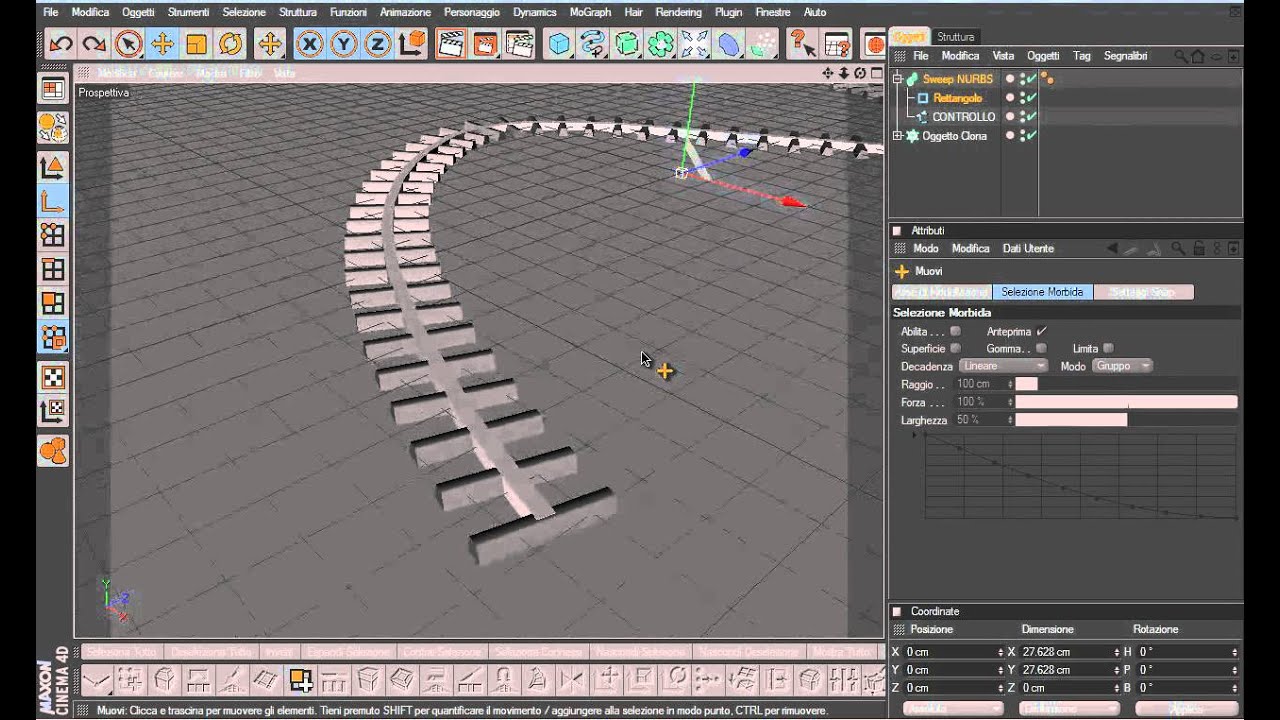Click the magnifier search icon in Objects panel
Viewport: 1280px width, 720px height.
coord(1181,56)
